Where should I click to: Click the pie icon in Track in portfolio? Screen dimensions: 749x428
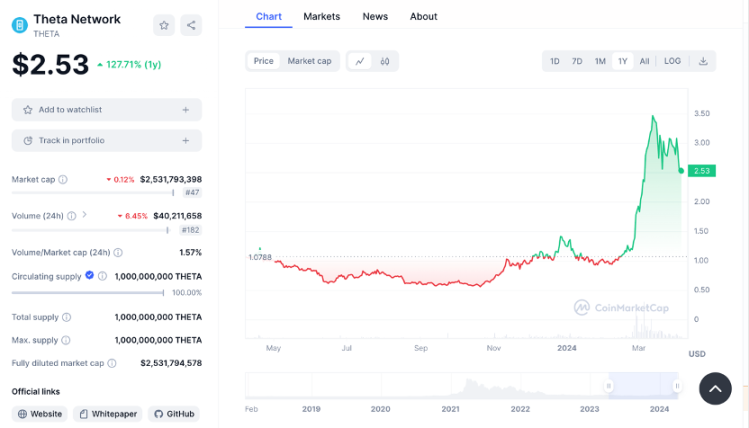click(x=28, y=140)
